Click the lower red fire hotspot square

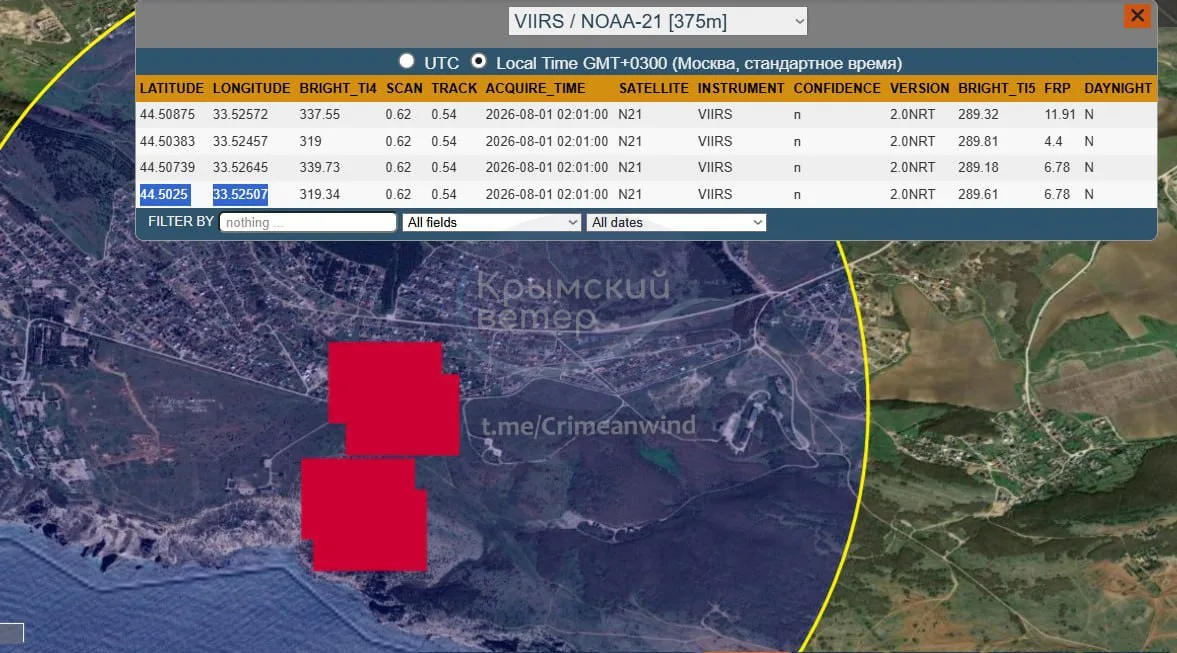pyautogui.click(x=365, y=515)
